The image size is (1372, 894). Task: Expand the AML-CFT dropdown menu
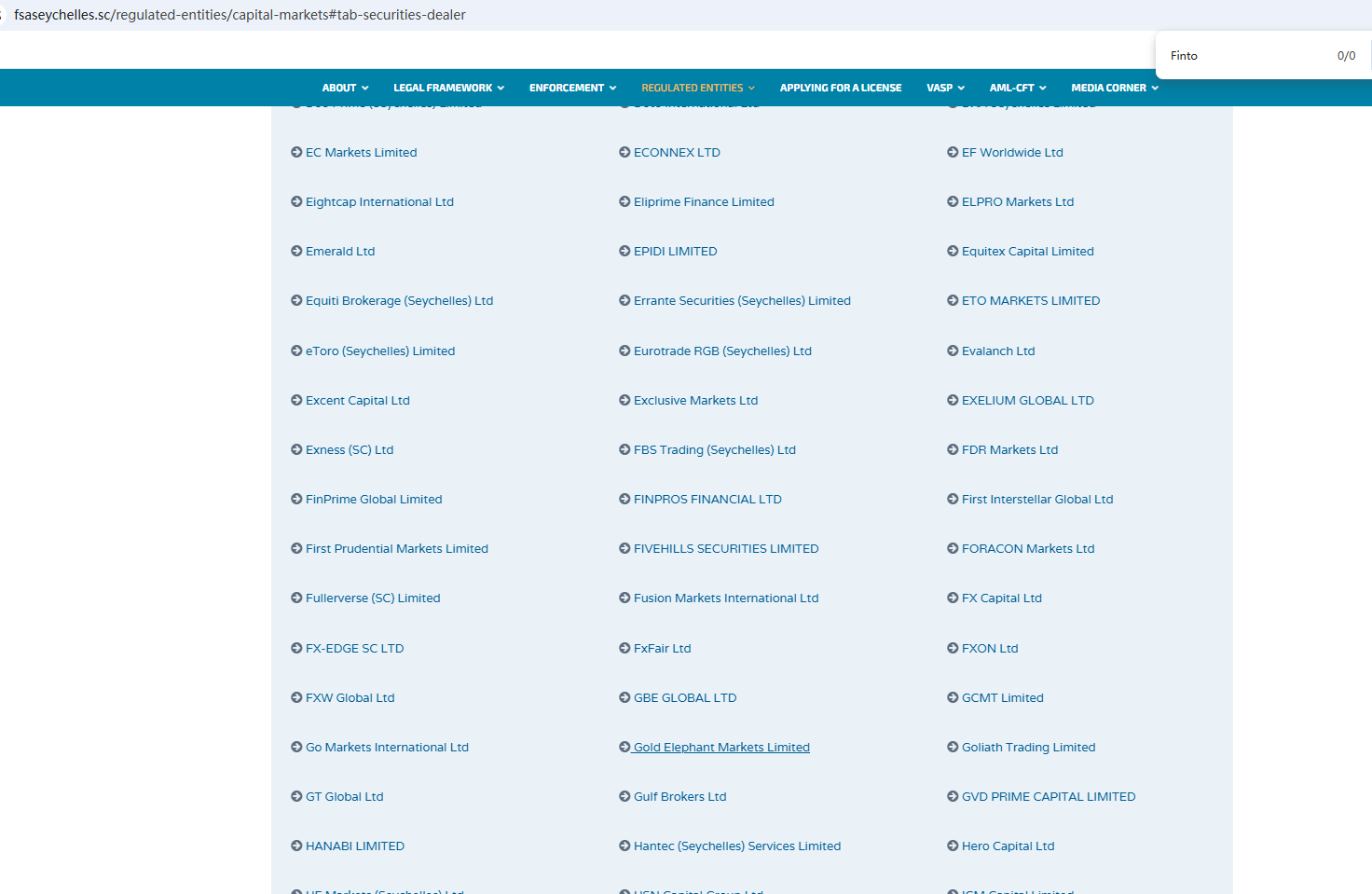tap(1018, 88)
